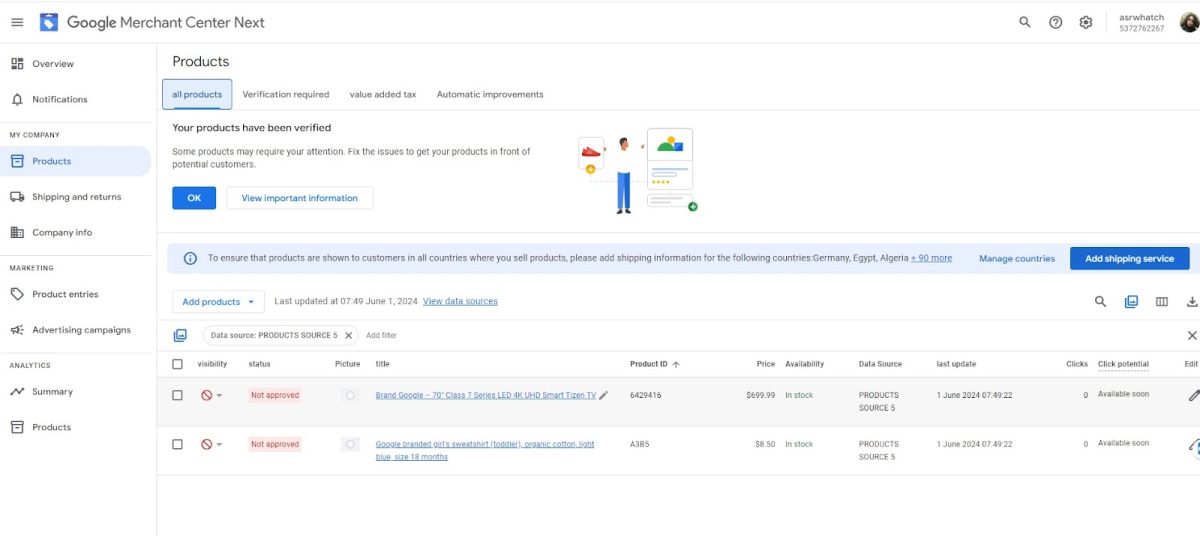Click the $8.50 price cell

tap(764, 444)
